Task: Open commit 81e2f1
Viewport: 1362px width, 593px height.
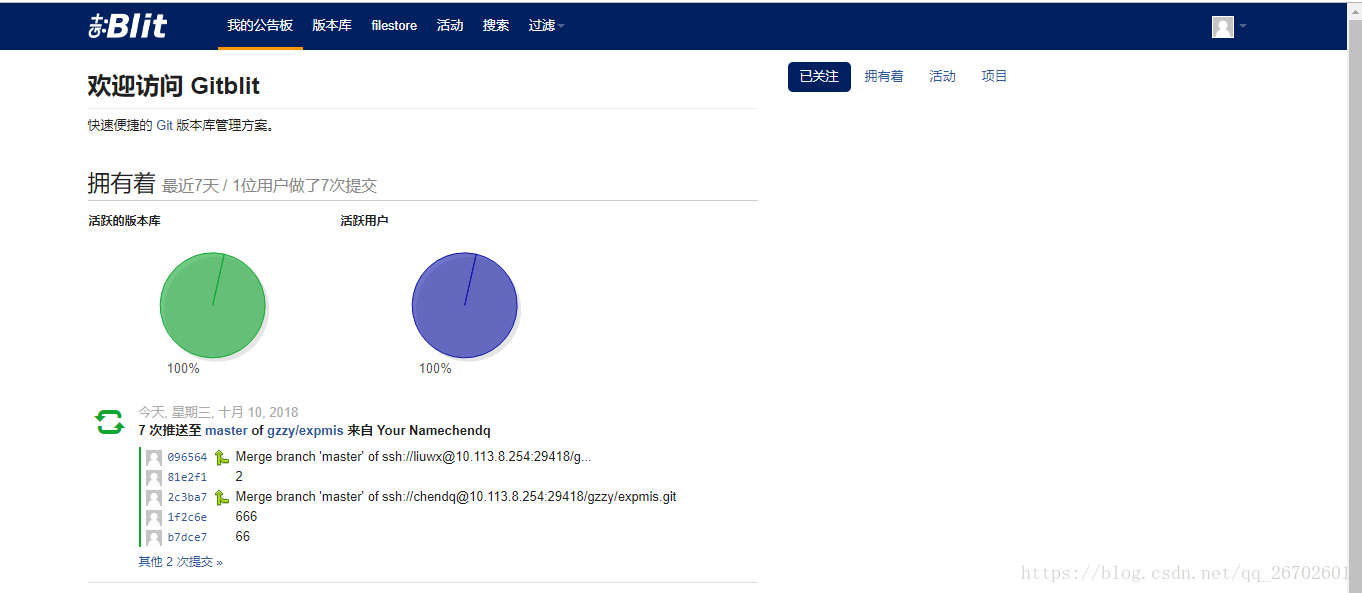Action: coord(187,477)
